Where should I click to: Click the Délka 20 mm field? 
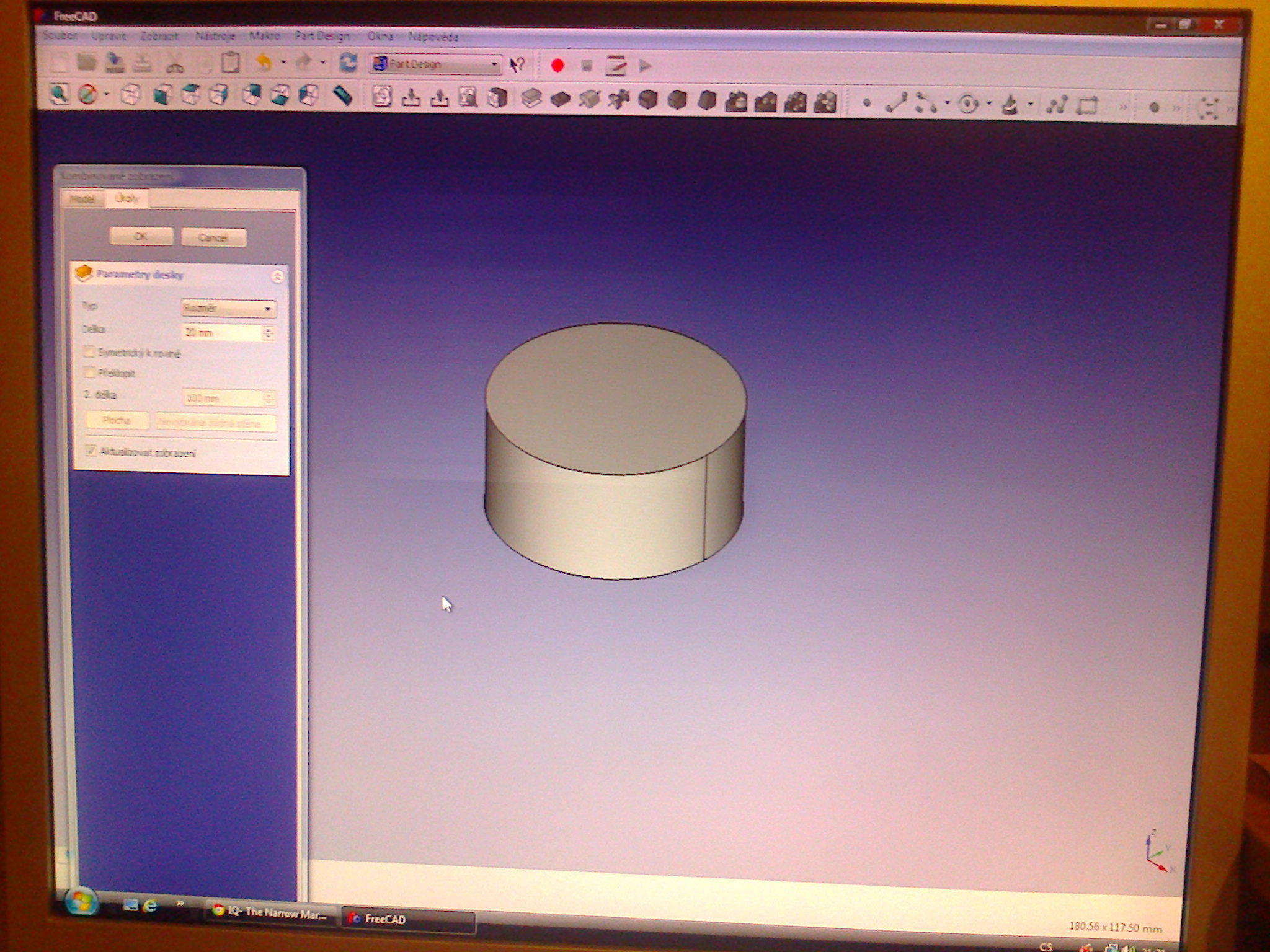coord(222,333)
